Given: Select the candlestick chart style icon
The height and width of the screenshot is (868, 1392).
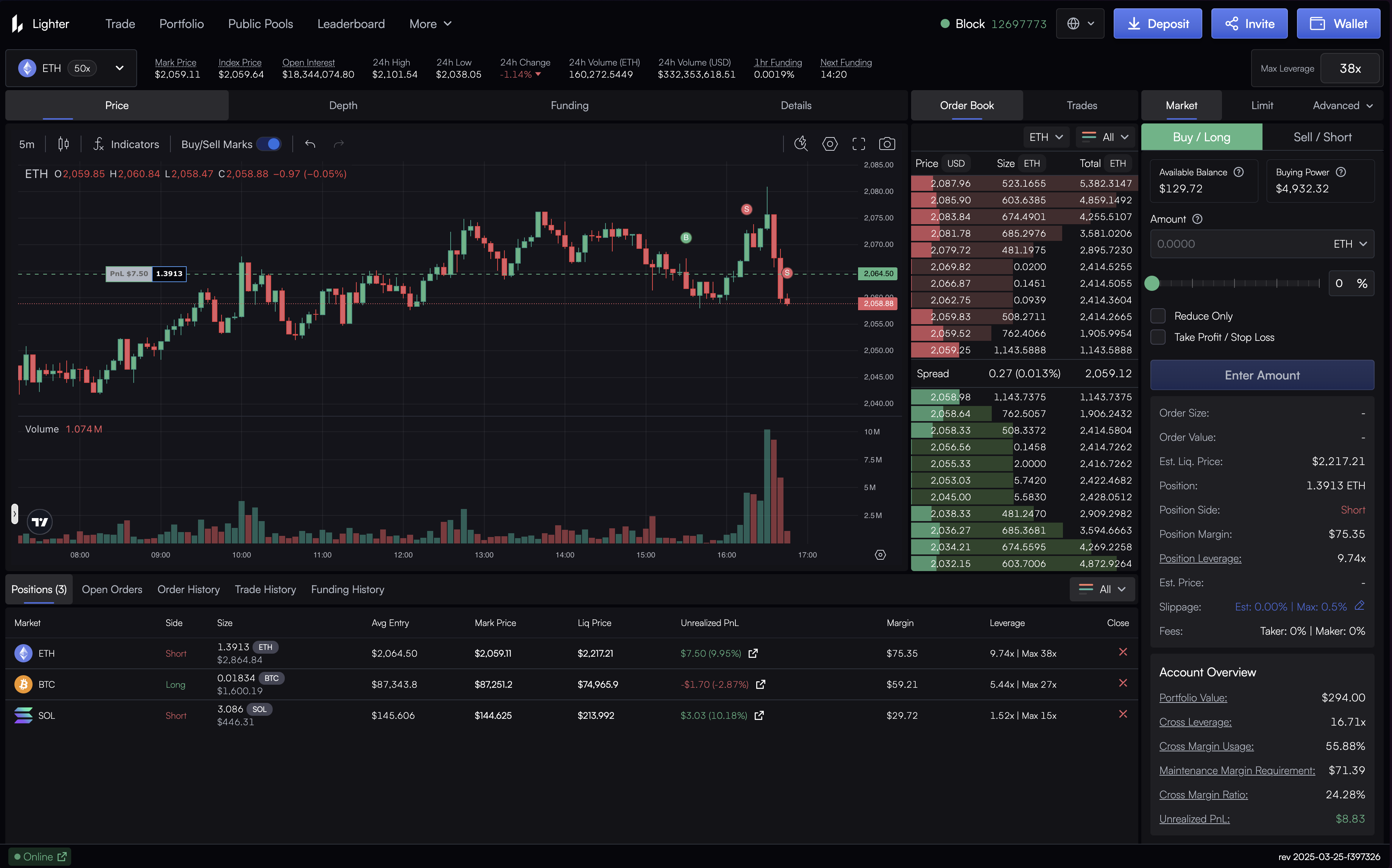Looking at the screenshot, I should [x=63, y=144].
